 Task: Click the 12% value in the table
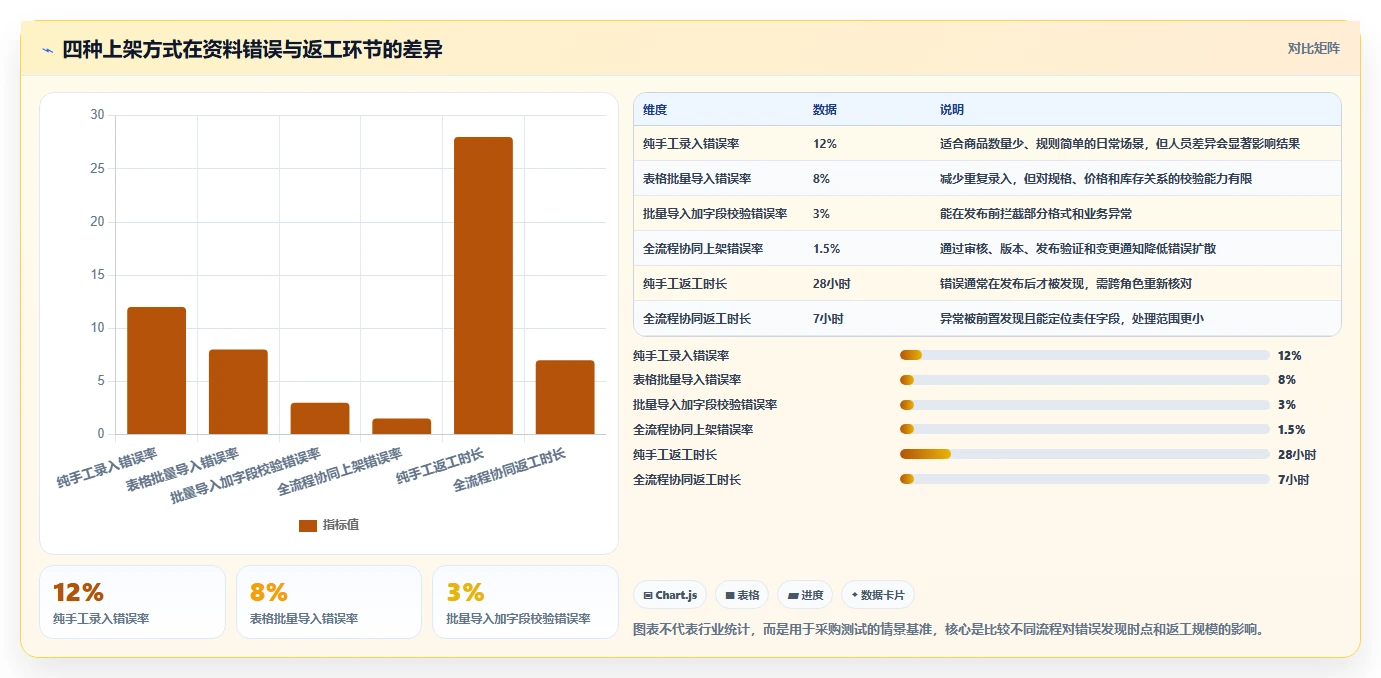click(x=825, y=144)
